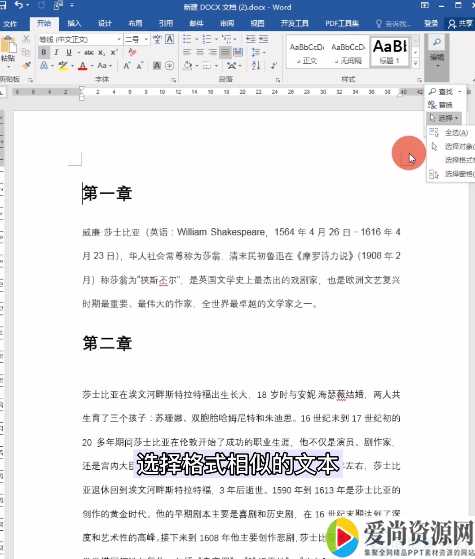Click the Increase Indent icon

263,39
